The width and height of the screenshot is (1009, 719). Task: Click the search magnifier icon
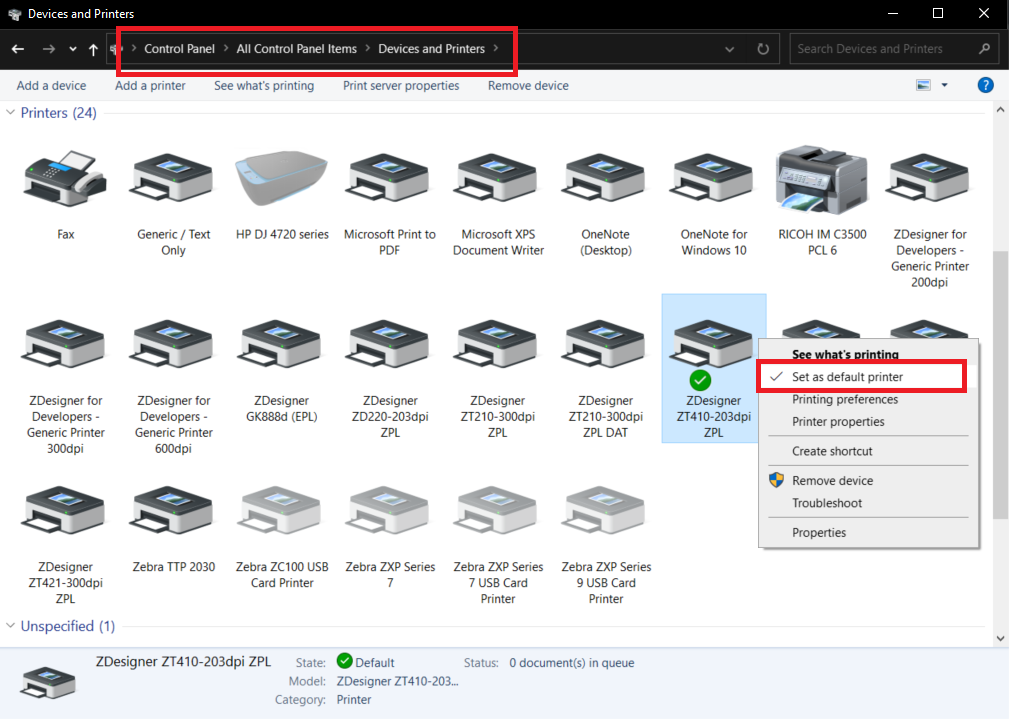984,49
